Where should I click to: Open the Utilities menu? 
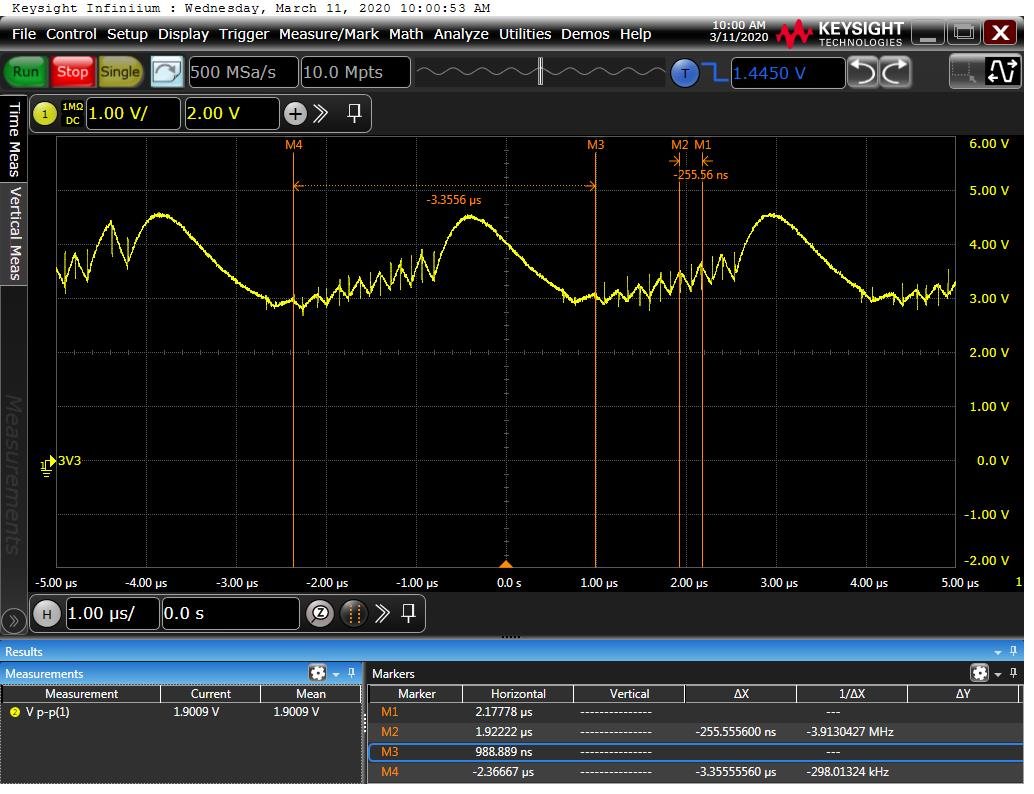point(525,34)
